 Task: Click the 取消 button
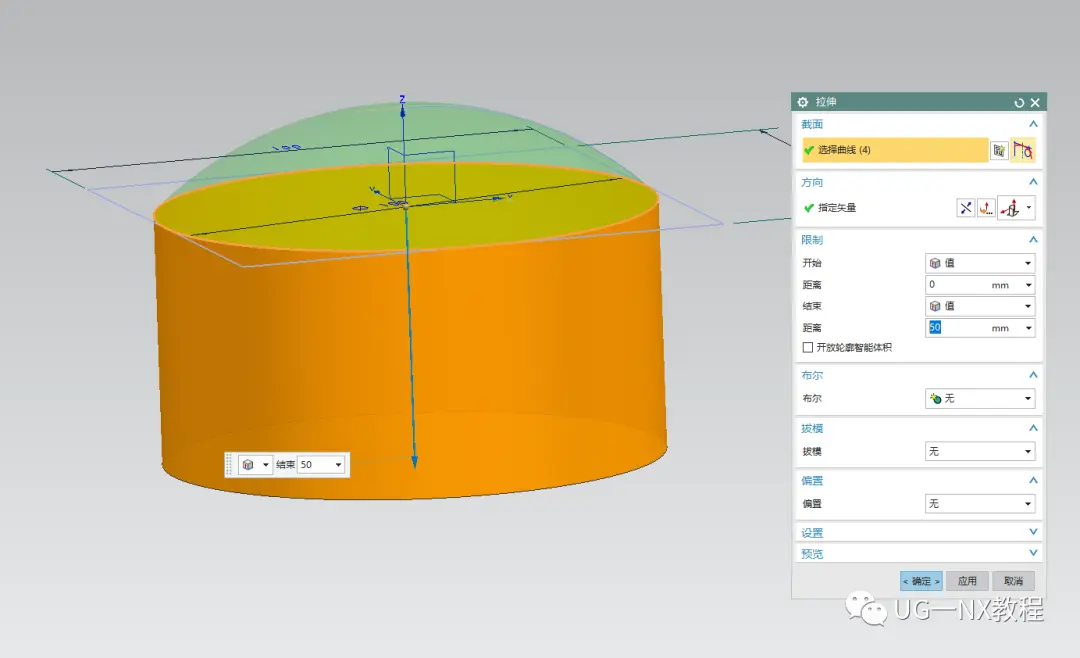tap(1013, 581)
